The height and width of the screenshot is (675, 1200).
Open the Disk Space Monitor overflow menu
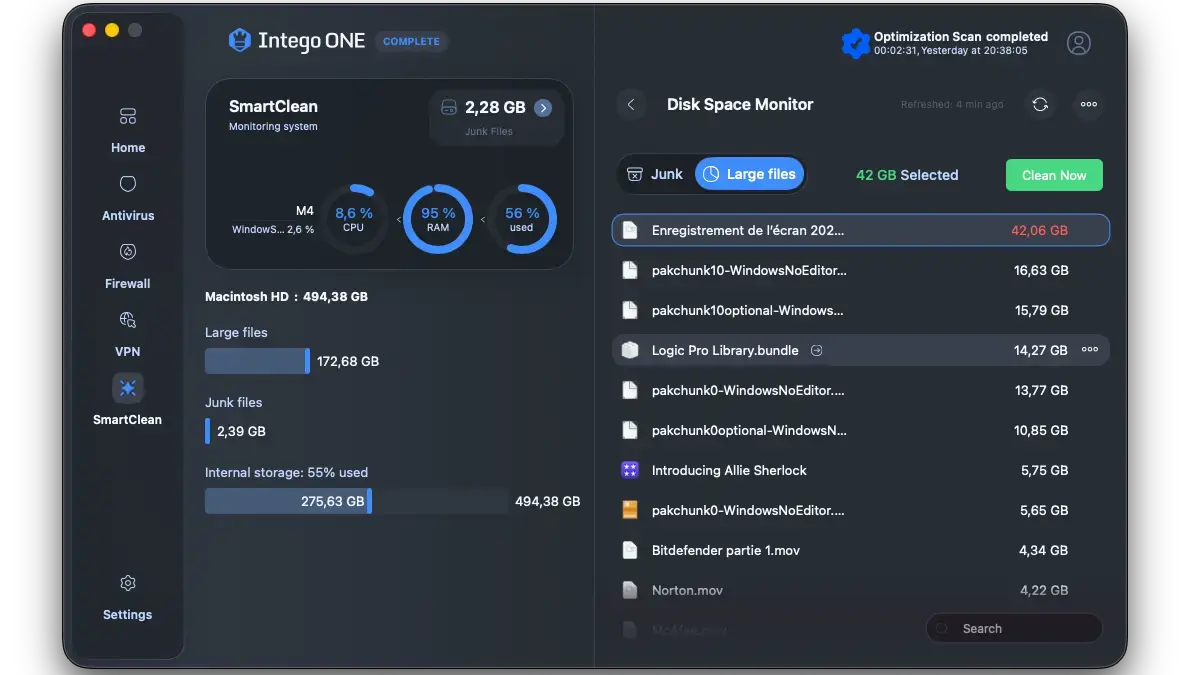coord(1088,104)
